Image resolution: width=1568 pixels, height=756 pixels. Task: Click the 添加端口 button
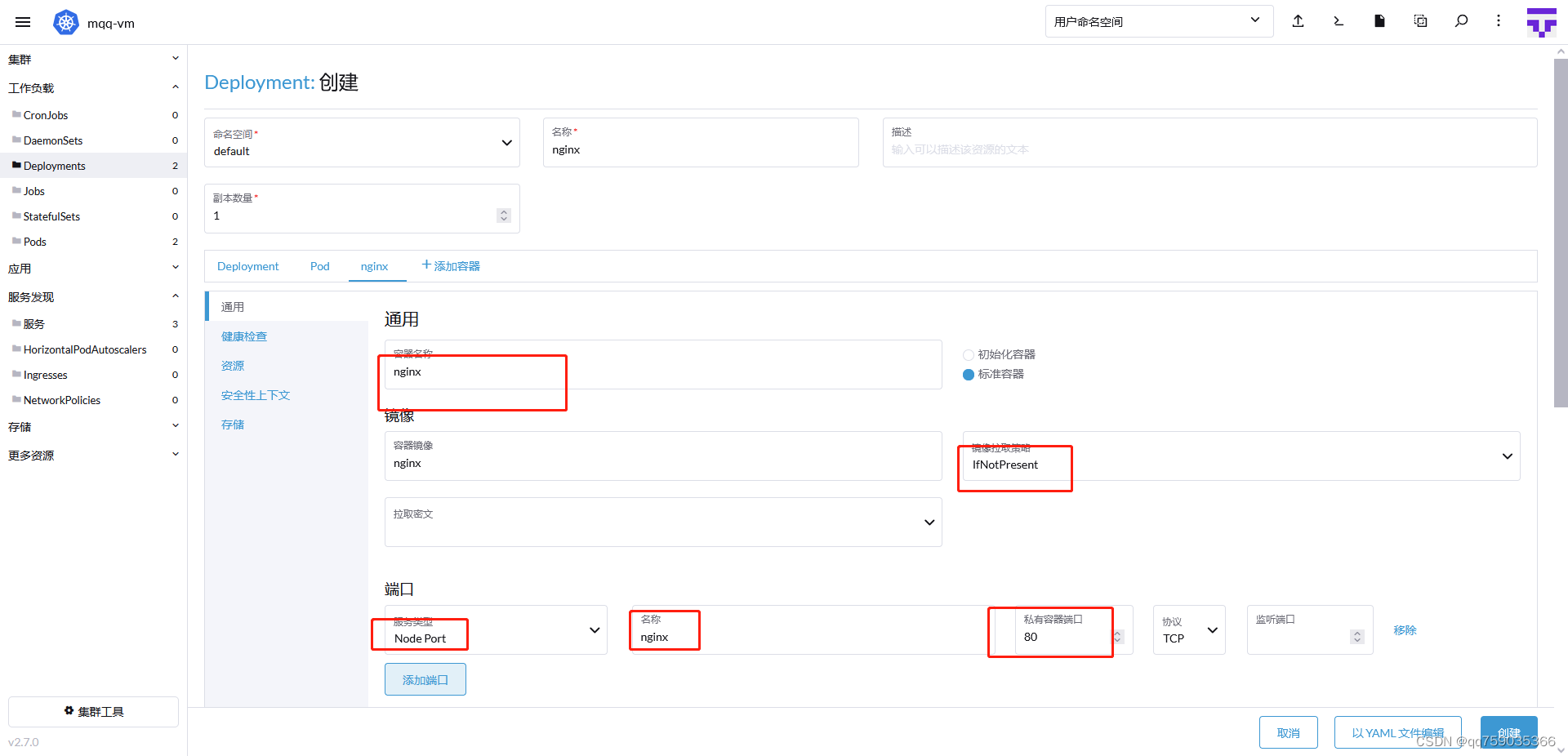(x=425, y=679)
